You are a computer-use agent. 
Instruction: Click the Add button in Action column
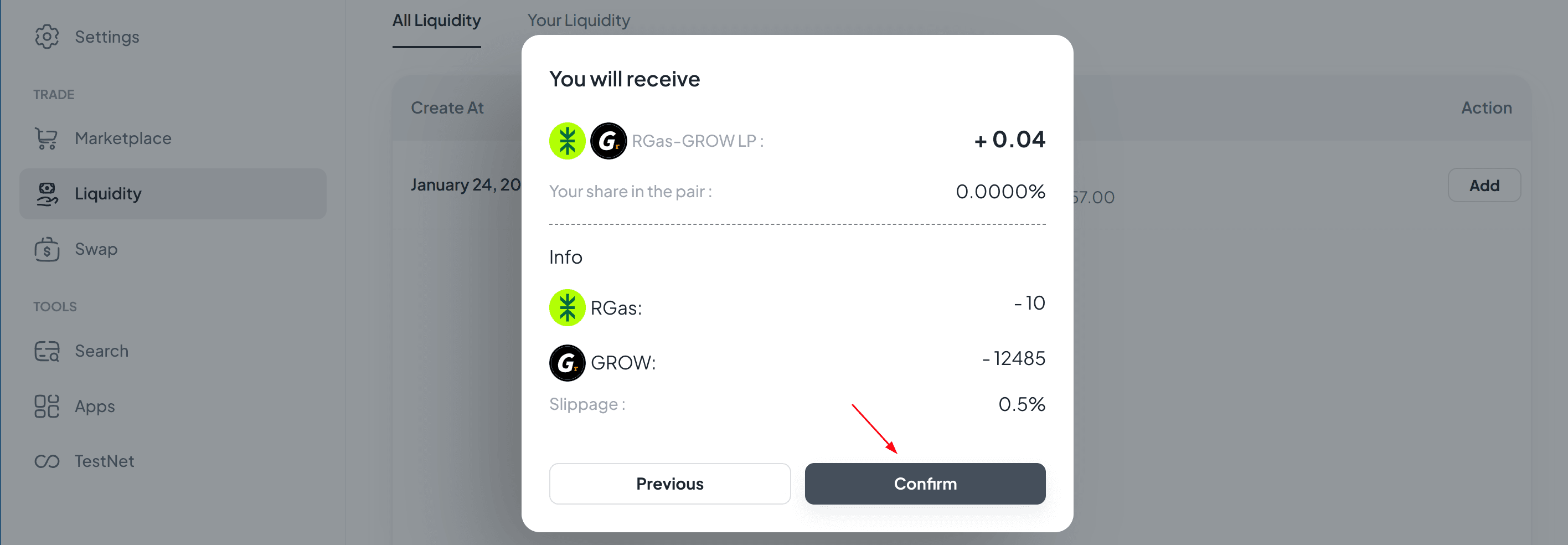pos(1483,185)
